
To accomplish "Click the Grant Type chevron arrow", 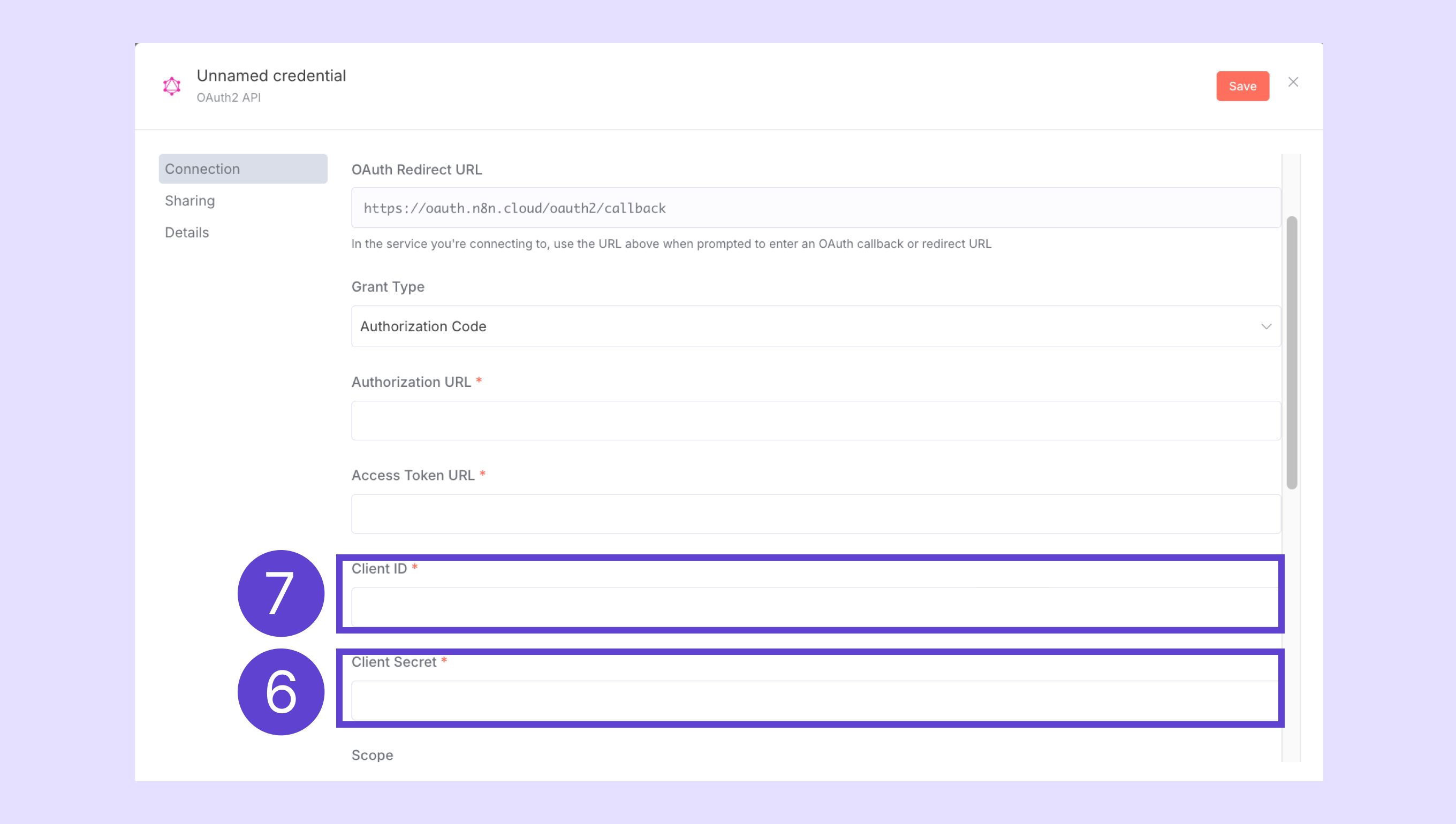I will pos(1266,326).
